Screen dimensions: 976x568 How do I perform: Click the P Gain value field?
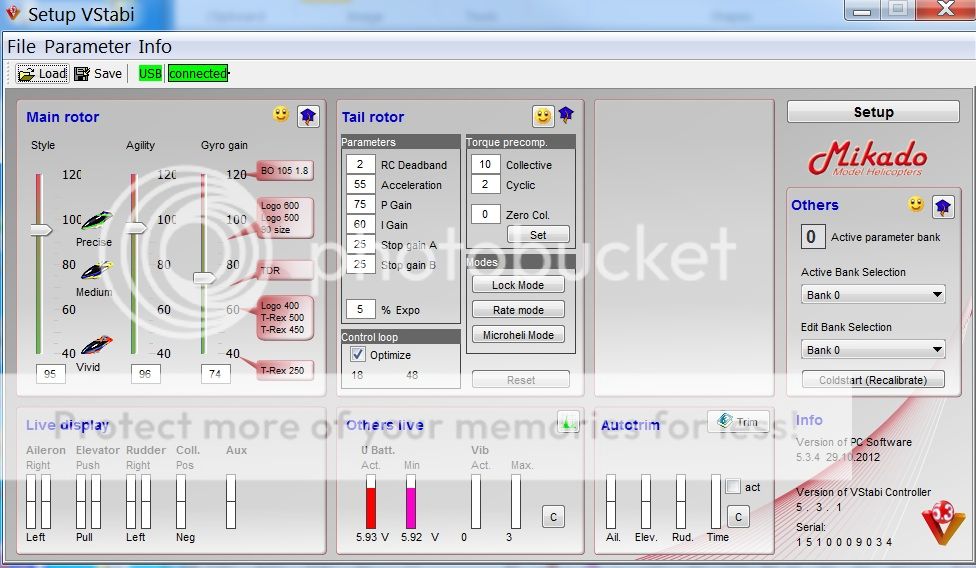pos(361,205)
